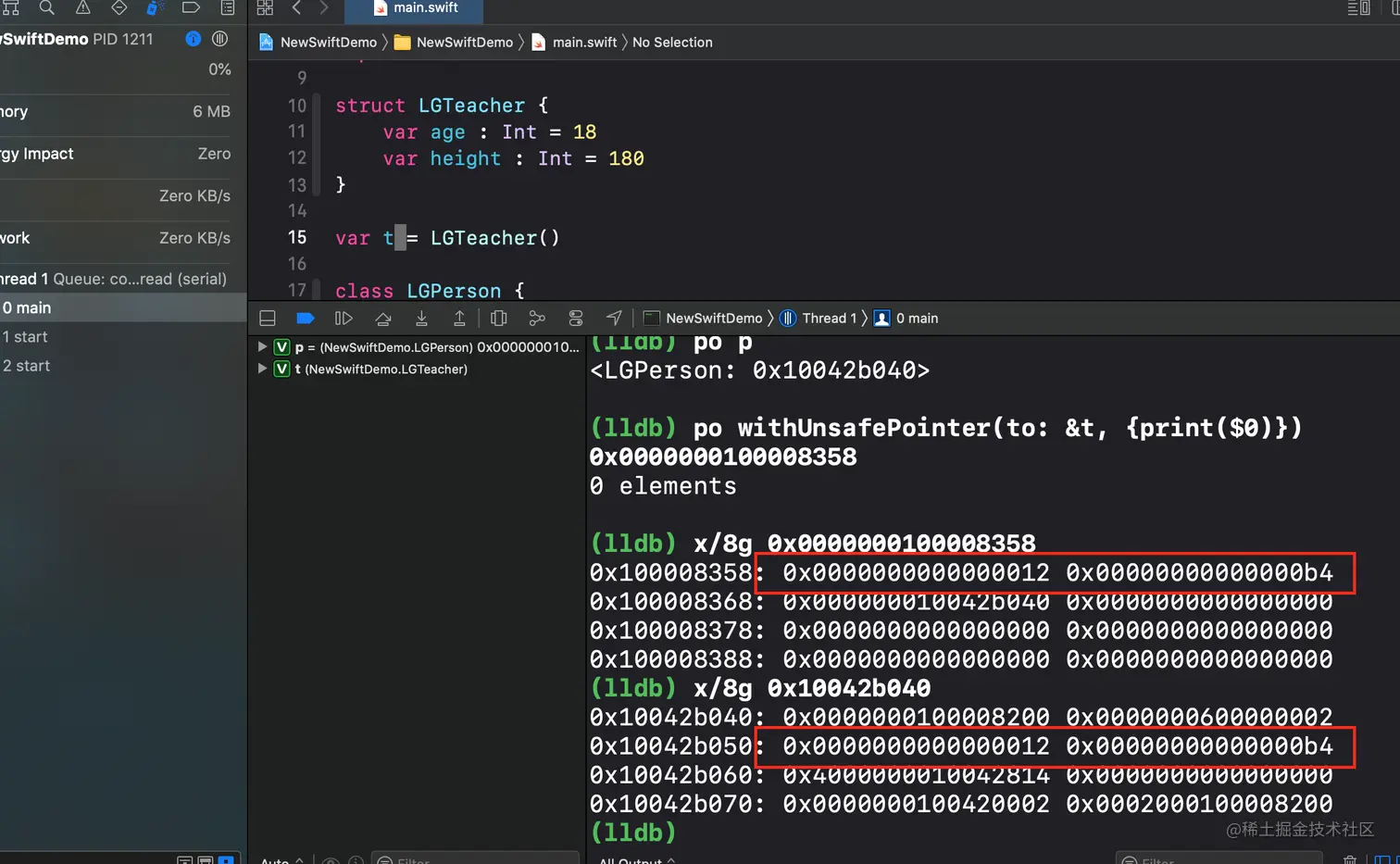Click NewSwiftDemo project in breadcrumb
The height and width of the screenshot is (864, 1400).
click(x=319, y=43)
